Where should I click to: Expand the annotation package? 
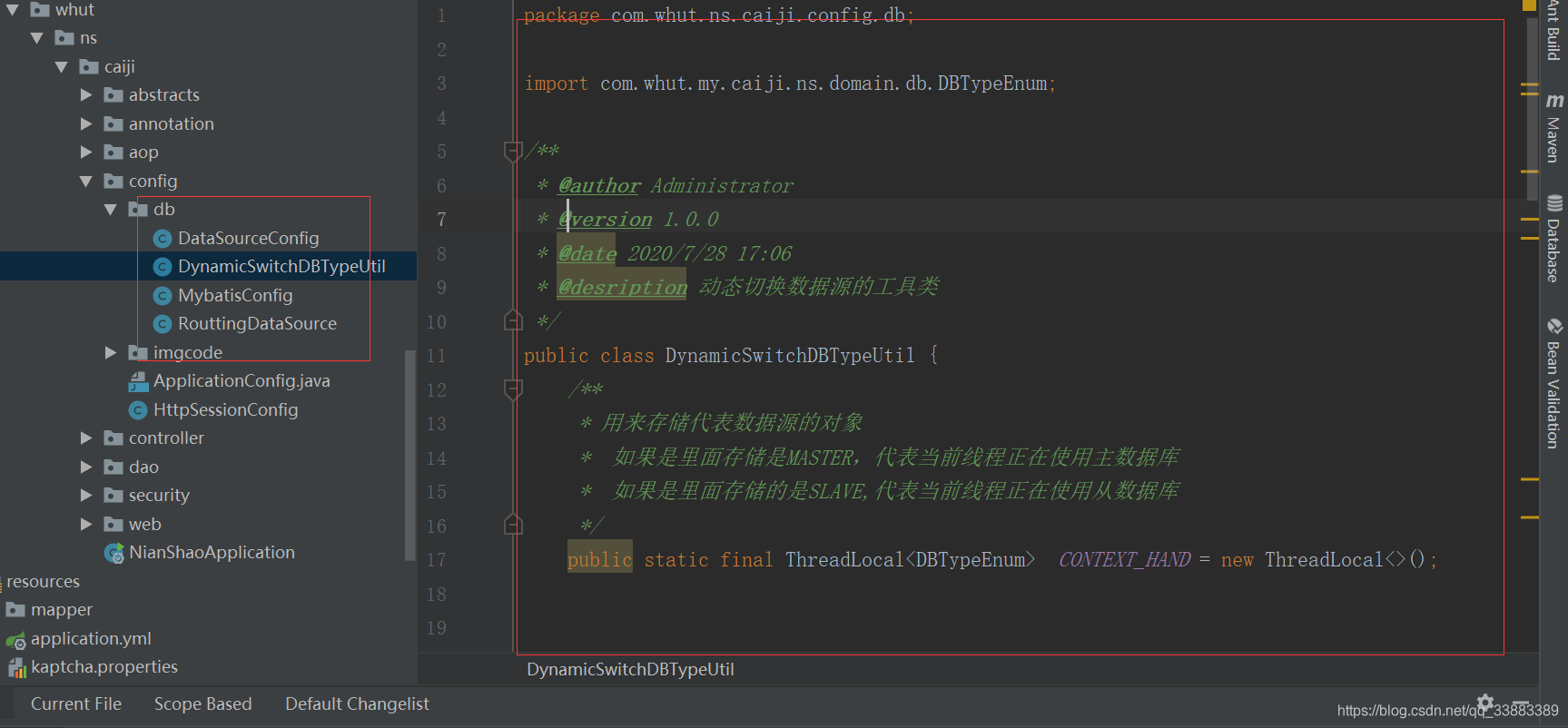pos(86,123)
